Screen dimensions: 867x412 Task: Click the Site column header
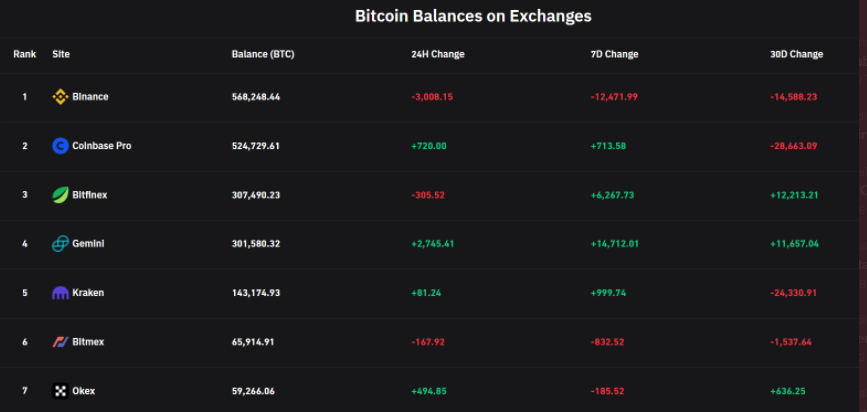tap(61, 54)
